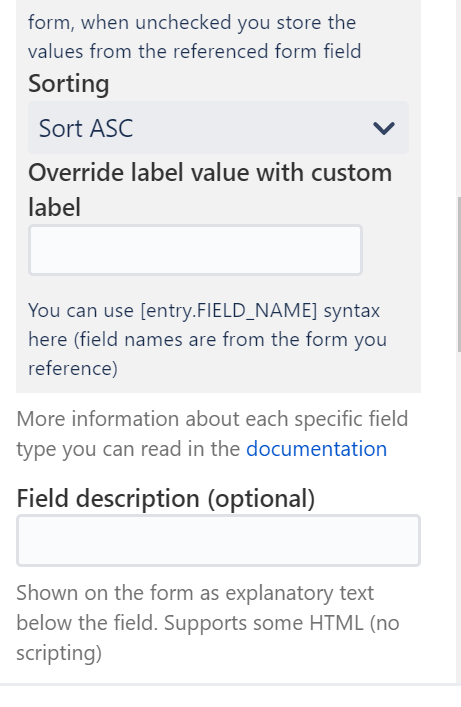Open the Sorting dropdown showing Sort ASC
The image size is (461, 707).
[218, 128]
